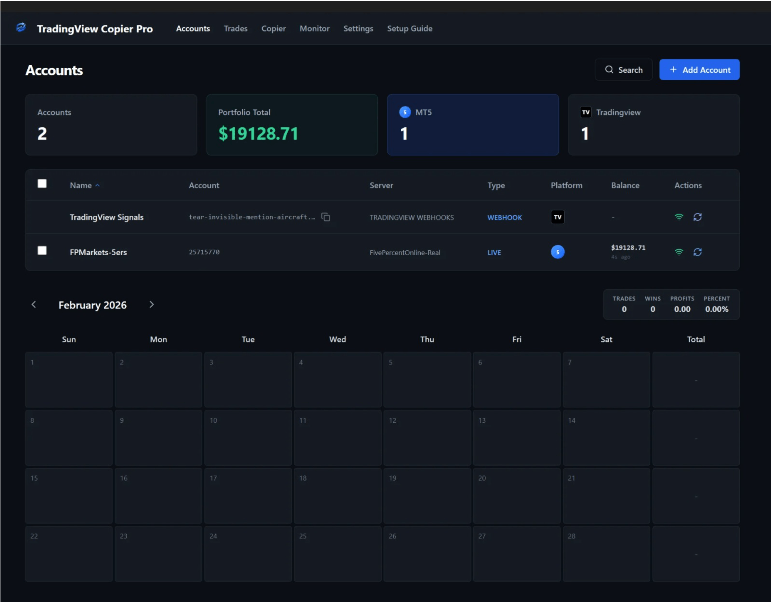The image size is (771, 602).
Task: Select the MT5 filter card
Action: click(x=472, y=125)
